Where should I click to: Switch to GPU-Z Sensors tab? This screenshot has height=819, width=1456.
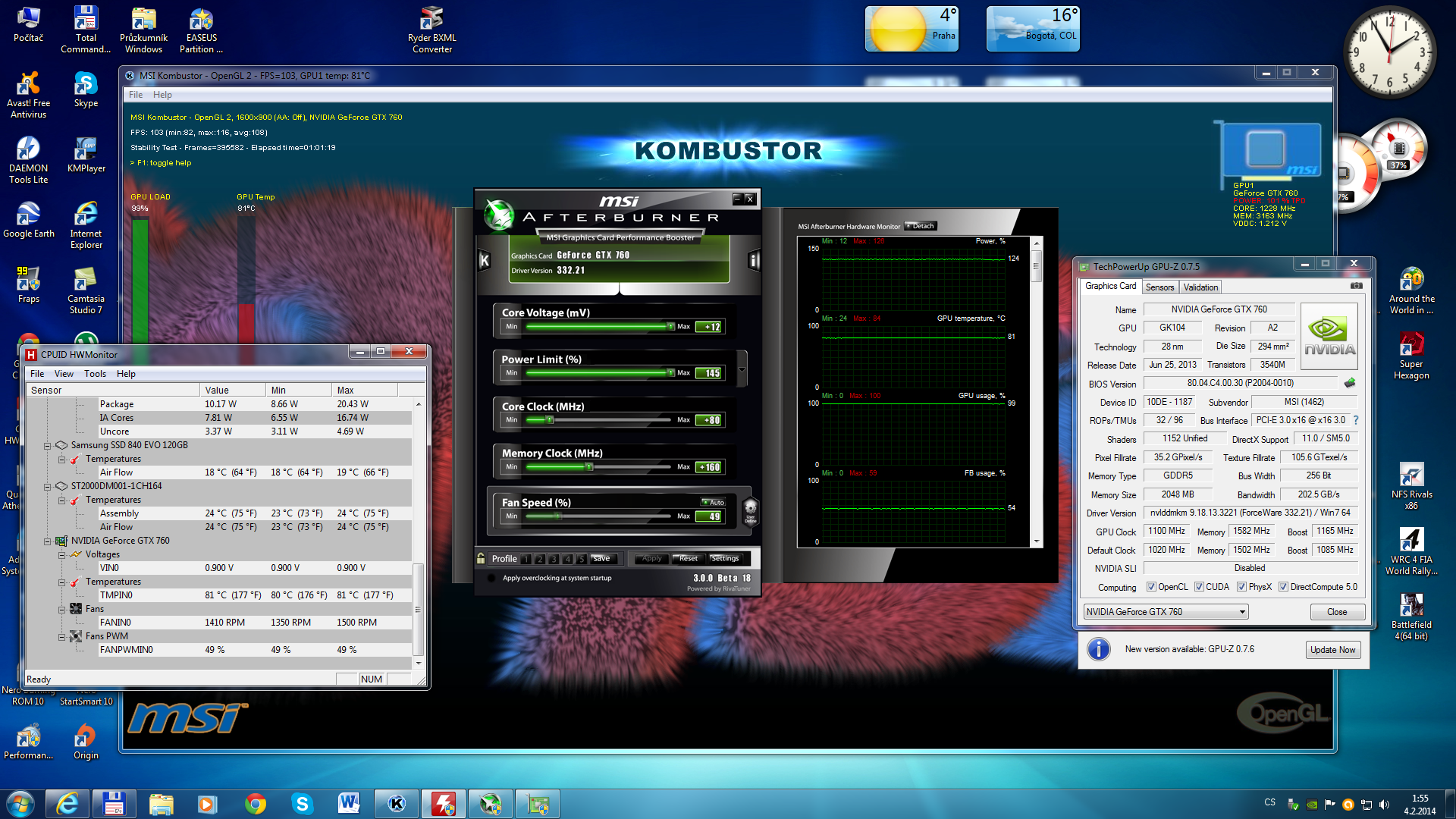[1159, 287]
